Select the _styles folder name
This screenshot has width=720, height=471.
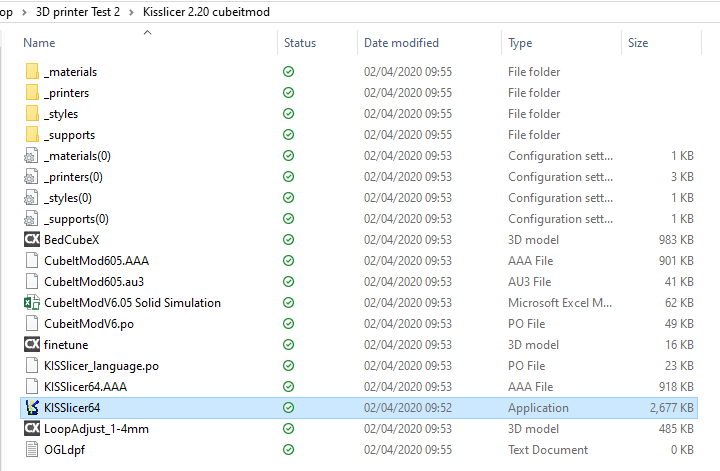click(x=61, y=114)
